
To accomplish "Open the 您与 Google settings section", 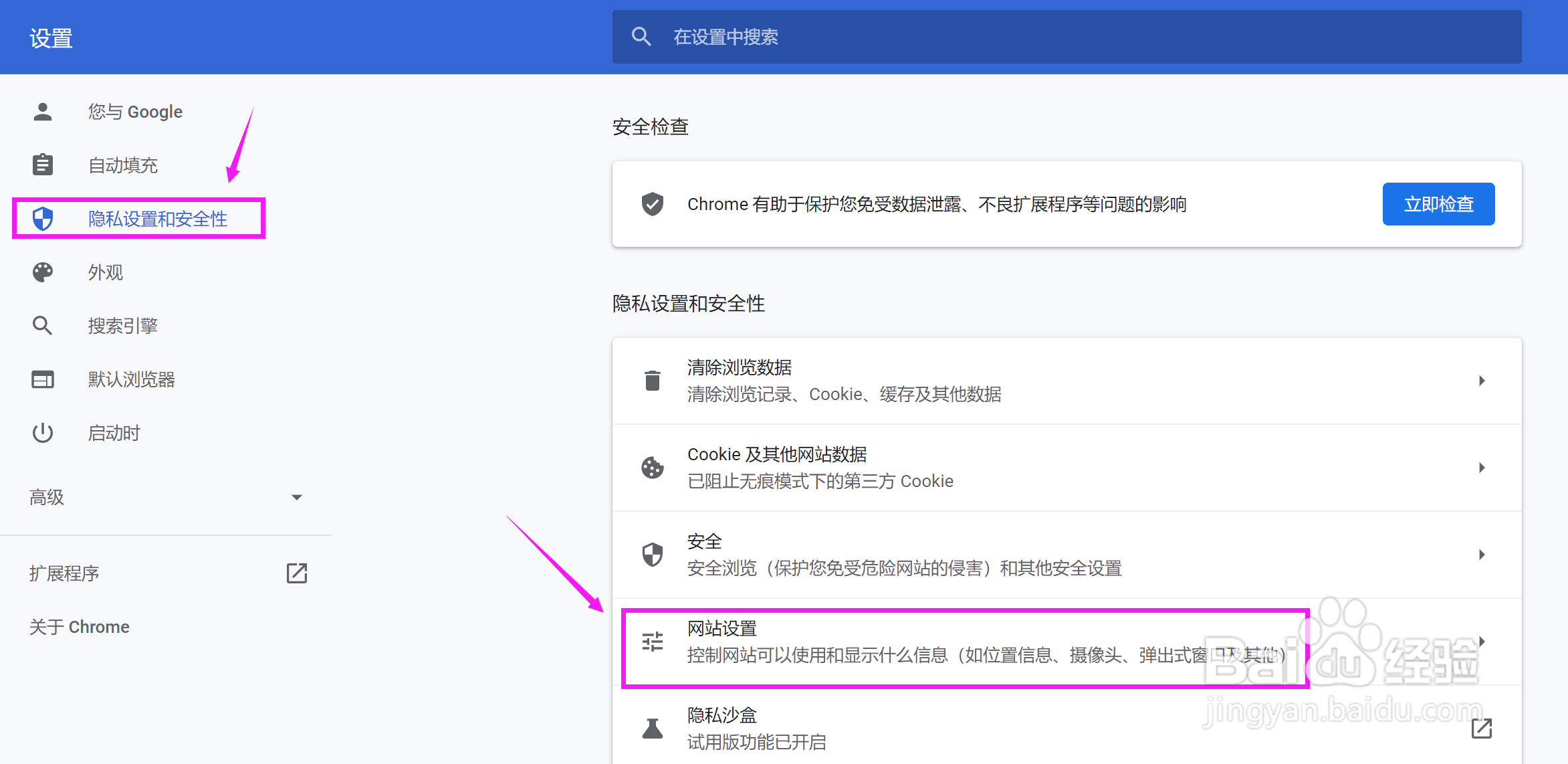I will point(135,112).
